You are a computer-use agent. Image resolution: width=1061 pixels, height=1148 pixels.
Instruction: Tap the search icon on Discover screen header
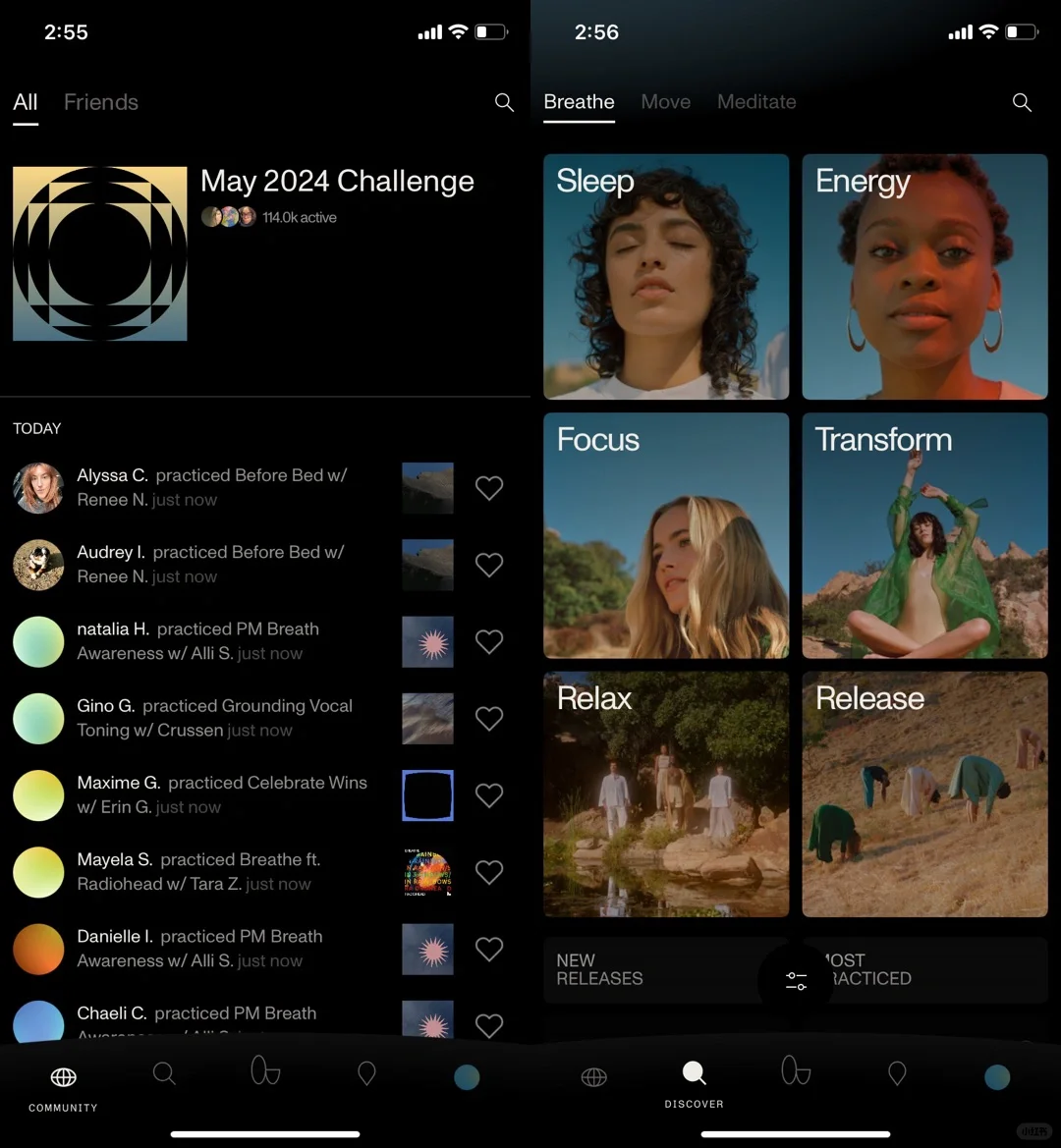tap(1022, 102)
